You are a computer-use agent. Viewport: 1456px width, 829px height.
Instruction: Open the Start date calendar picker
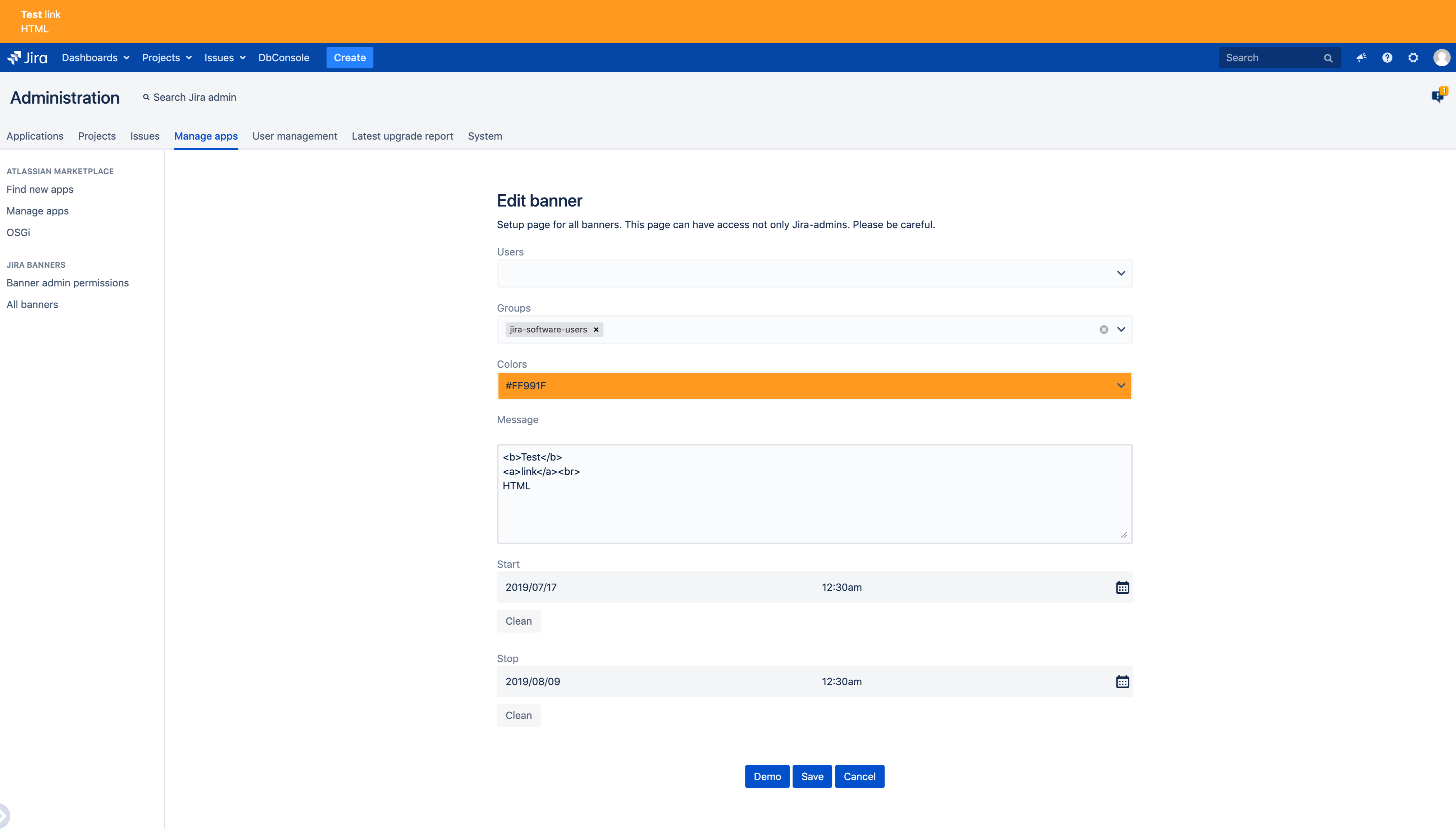[1122, 588]
